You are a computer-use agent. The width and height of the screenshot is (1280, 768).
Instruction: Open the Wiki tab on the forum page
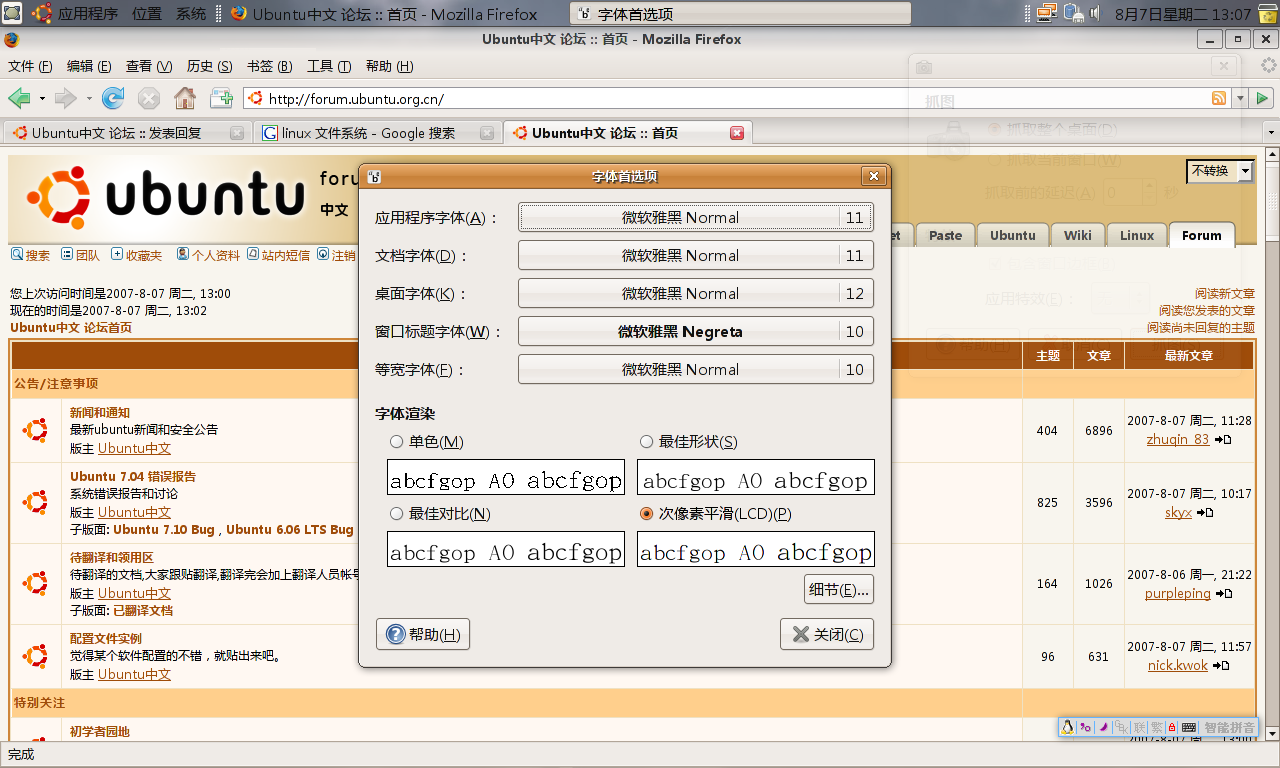pos(1078,235)
